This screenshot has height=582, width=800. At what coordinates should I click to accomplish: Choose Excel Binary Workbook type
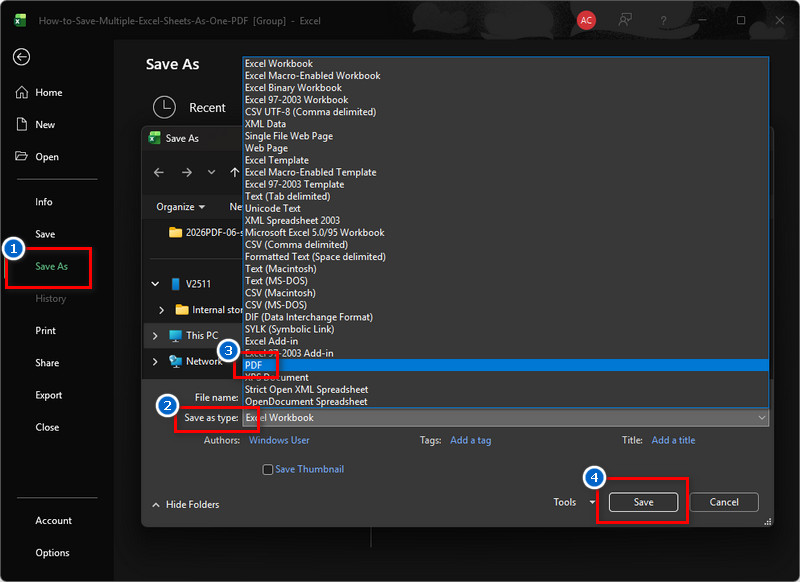pos(506,88)
